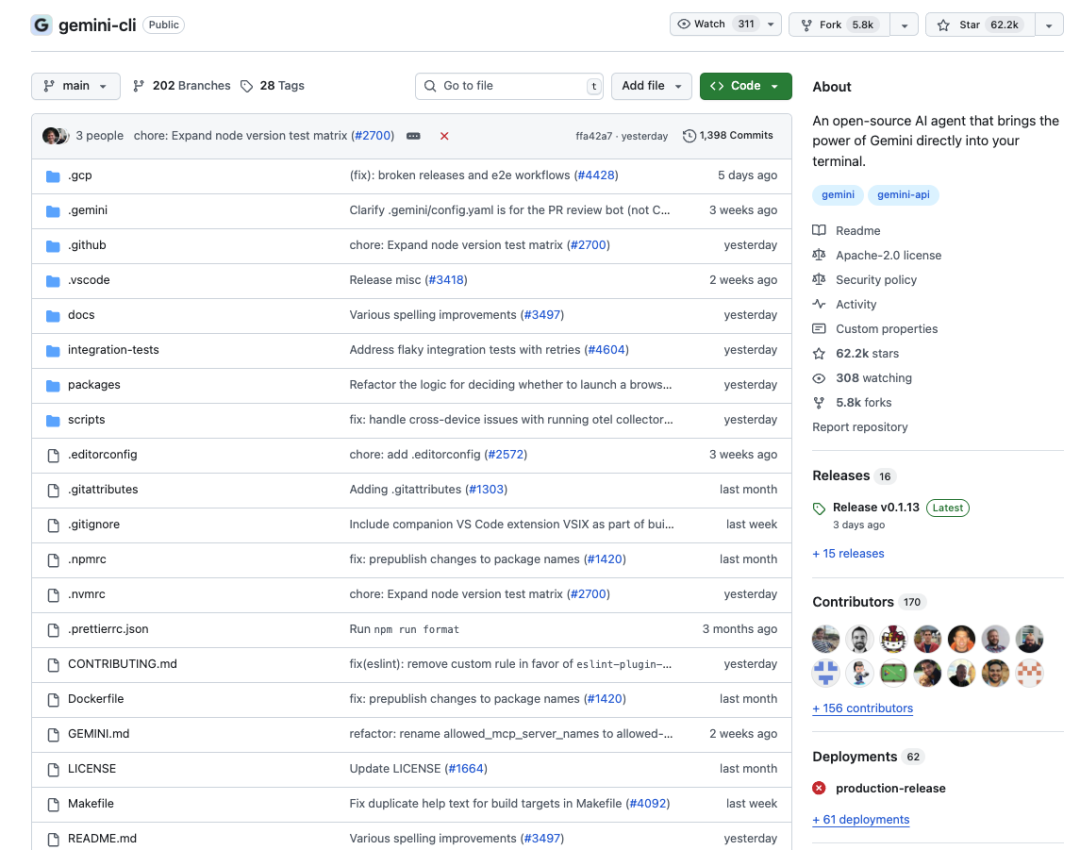The image size is (1080, 850).
Task: Click the .editorconfig file icon
Action: coord(53,455)
